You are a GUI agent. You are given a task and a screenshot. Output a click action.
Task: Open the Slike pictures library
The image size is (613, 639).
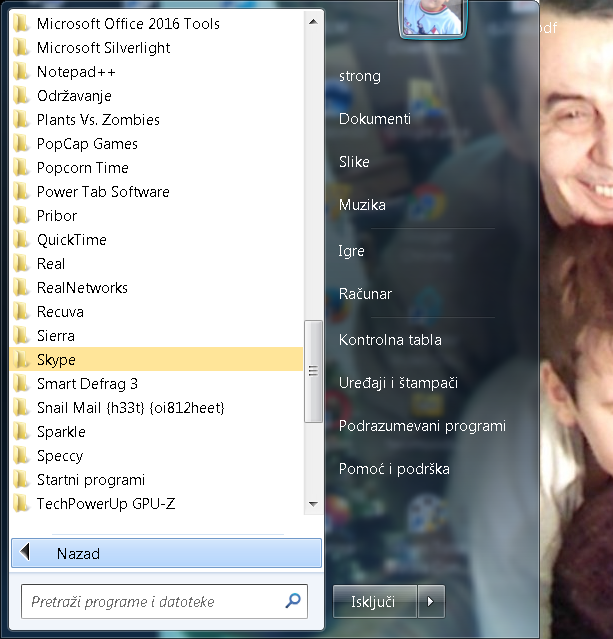coord(354,162)
